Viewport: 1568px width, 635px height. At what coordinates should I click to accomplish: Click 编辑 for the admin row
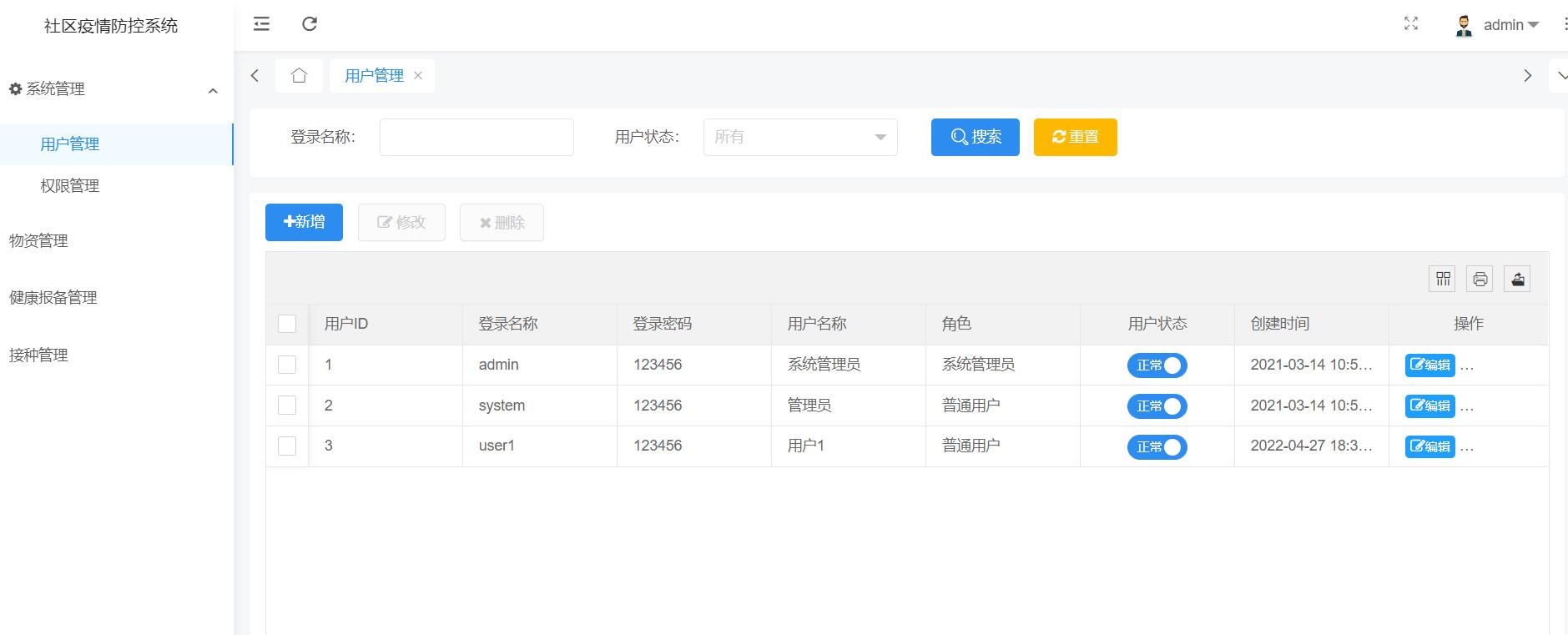pyautogui.click(x=1430, y=365)
